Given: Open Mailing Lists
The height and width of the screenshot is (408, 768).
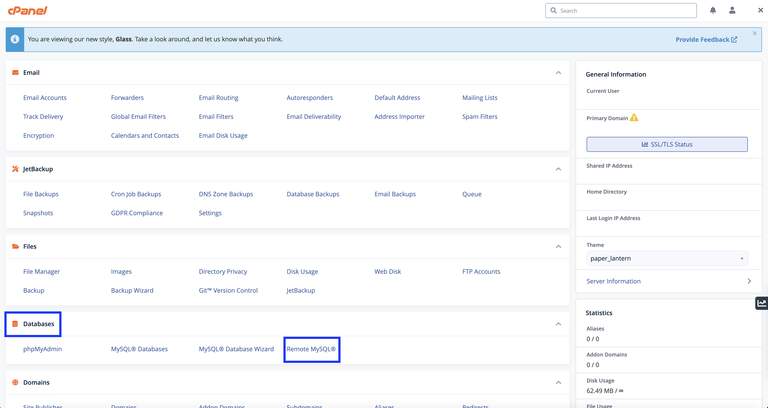Looking at the screenshot, I should 480,98.
